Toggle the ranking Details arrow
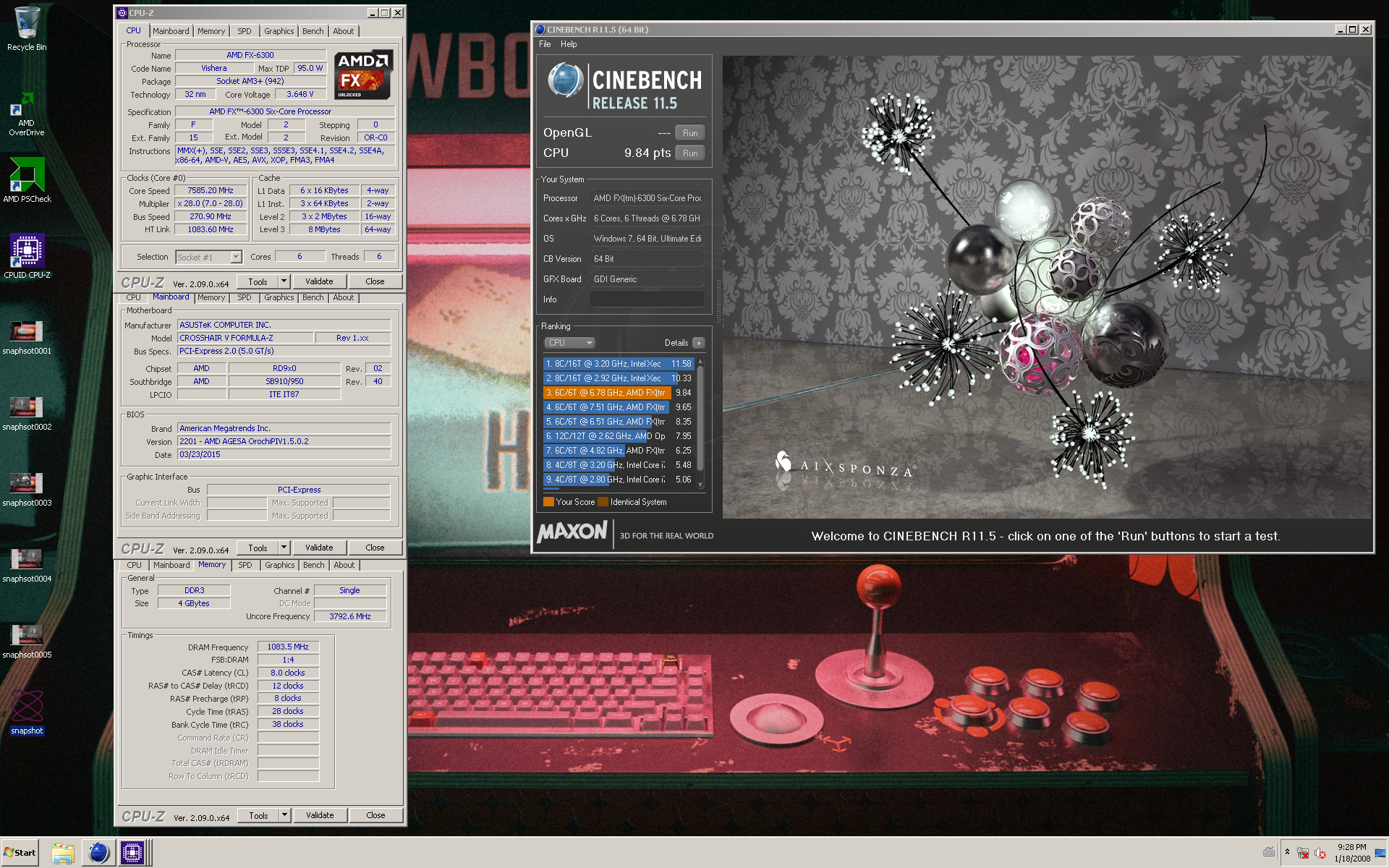 tap(698, 343)
